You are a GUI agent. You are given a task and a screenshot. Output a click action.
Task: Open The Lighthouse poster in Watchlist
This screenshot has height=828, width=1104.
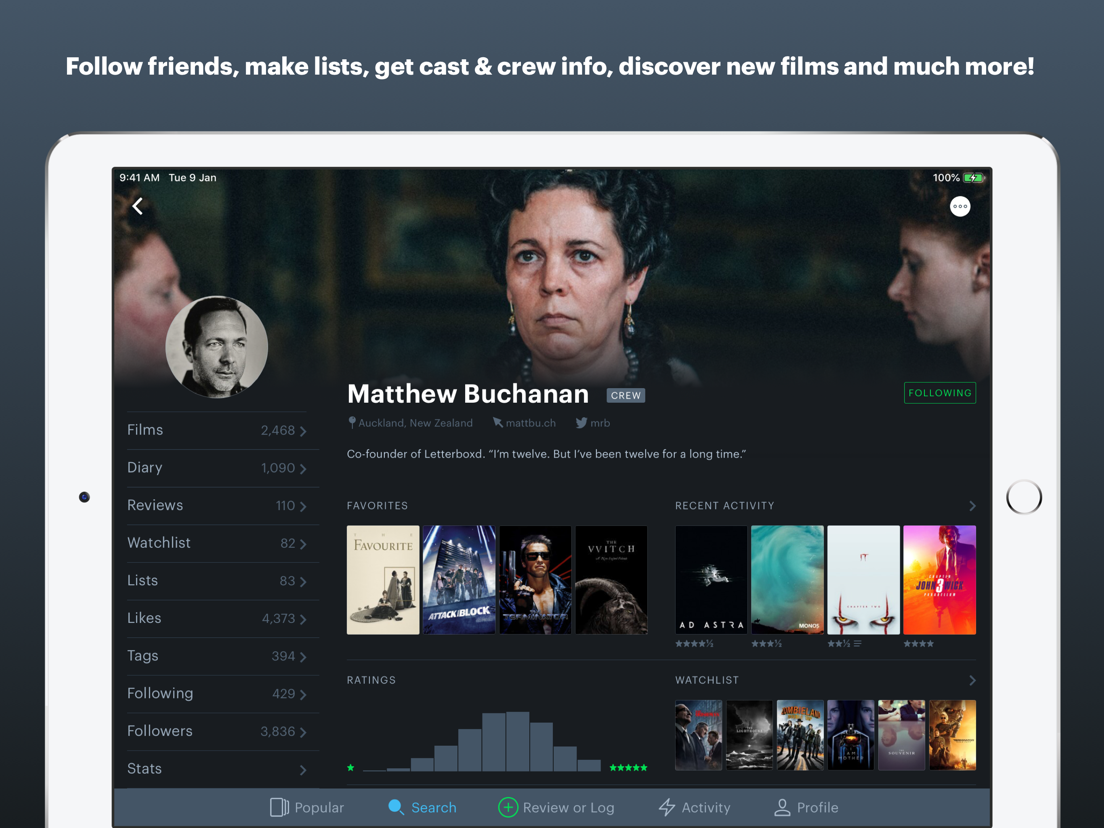pos(749,734)
